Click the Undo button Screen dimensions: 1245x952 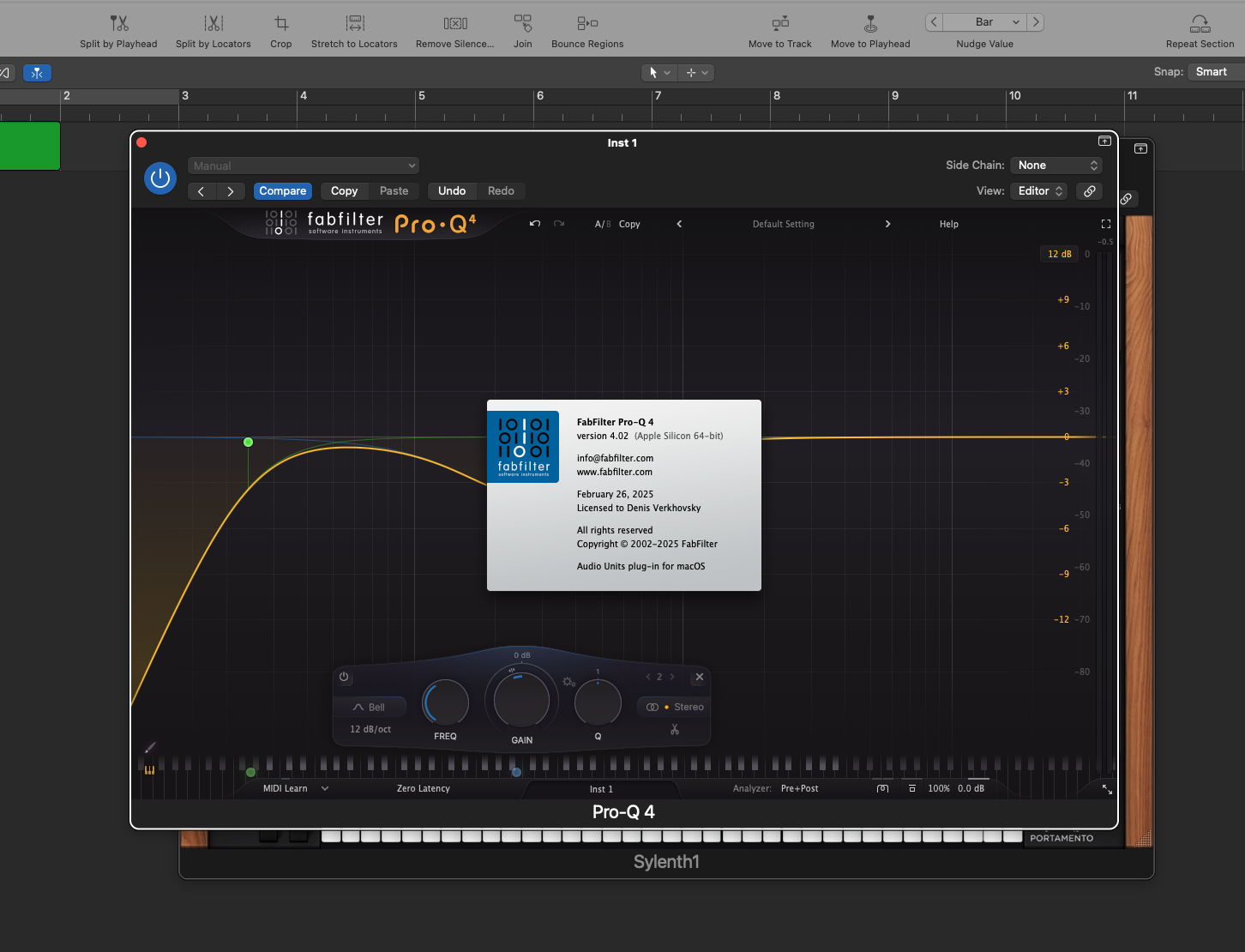click(x=451, y=191)
